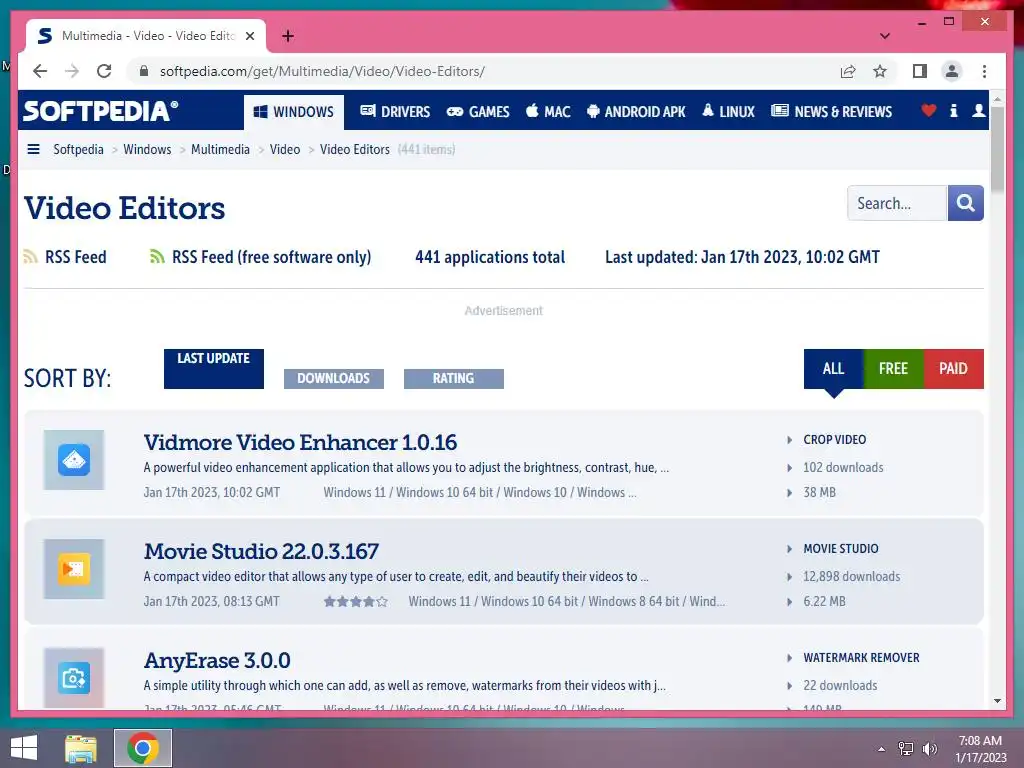This screenshot has width=1024, height=768.
Task: Open AnyErase 3.0.0 title
Action: 217,661
